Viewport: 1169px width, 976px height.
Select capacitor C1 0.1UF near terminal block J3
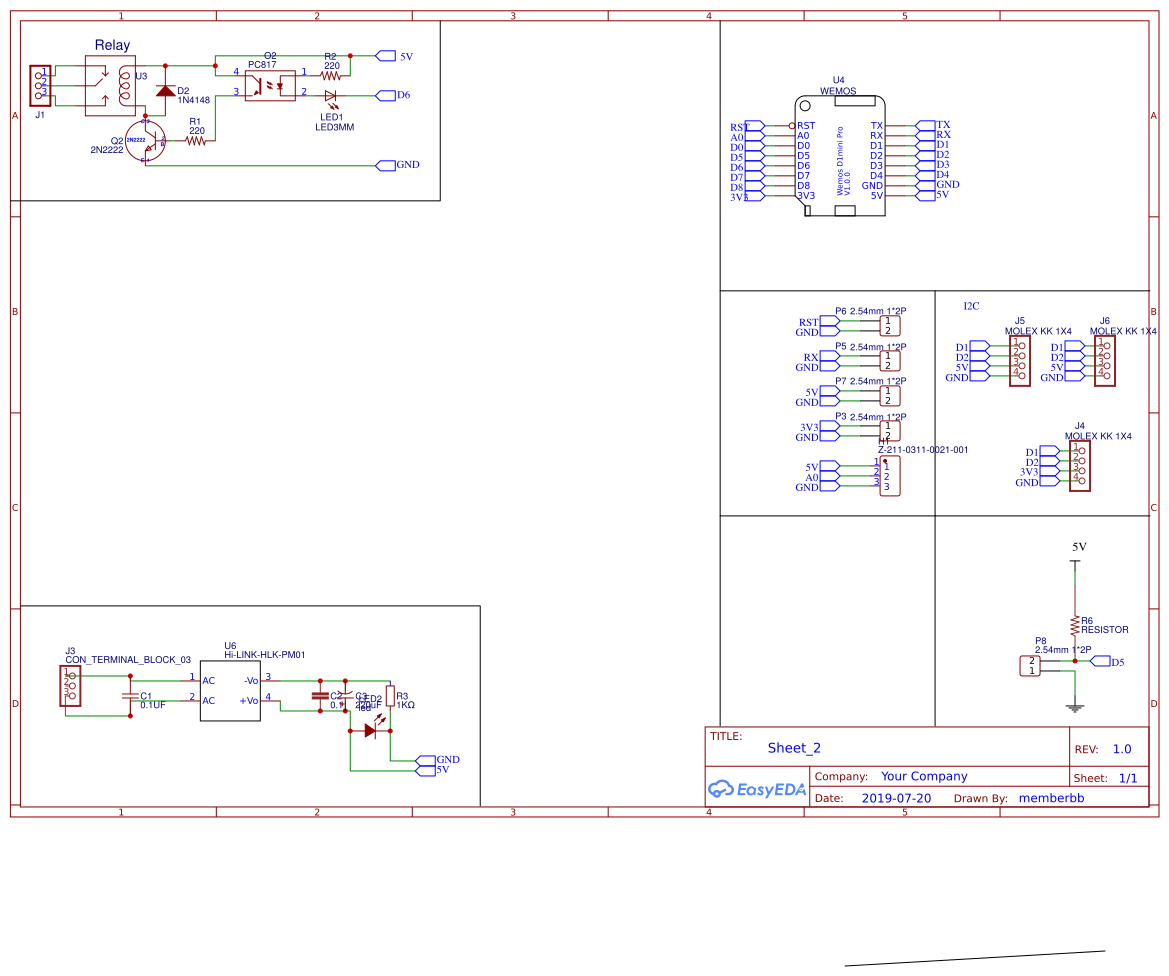128,694
